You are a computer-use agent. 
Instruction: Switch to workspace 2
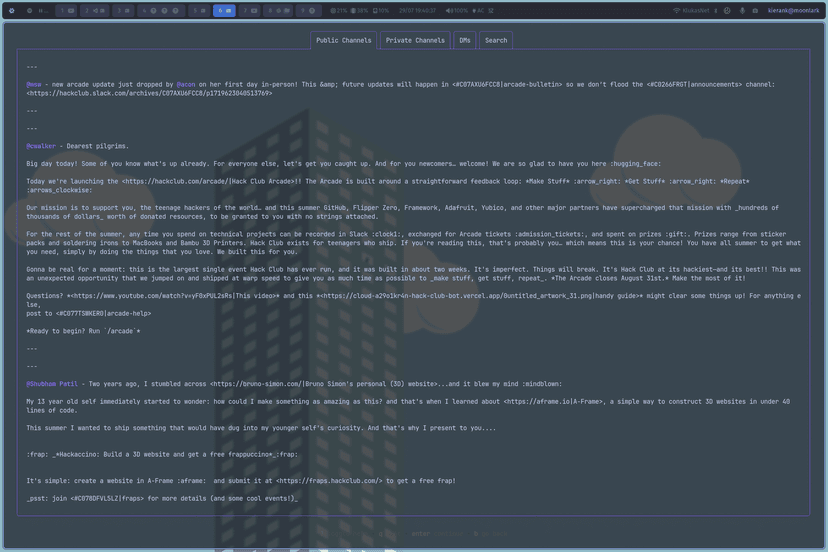coord(95,11)
